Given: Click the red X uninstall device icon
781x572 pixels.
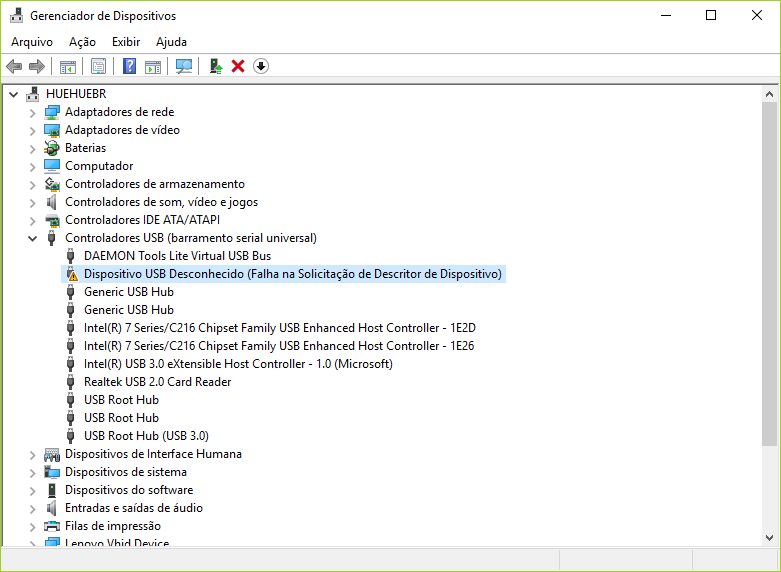Looking at the screenshot, I should (x=238, y=66).
